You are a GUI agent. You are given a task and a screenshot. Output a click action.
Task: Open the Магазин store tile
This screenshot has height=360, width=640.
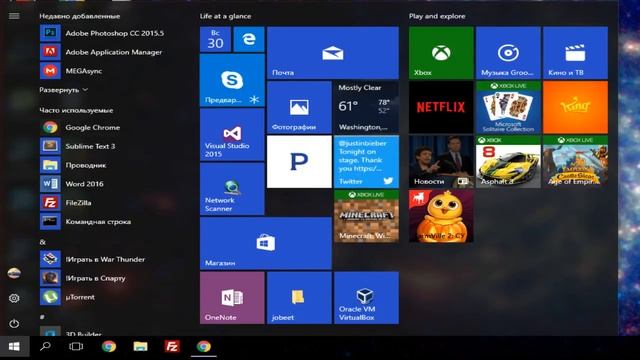click(266, 243)
